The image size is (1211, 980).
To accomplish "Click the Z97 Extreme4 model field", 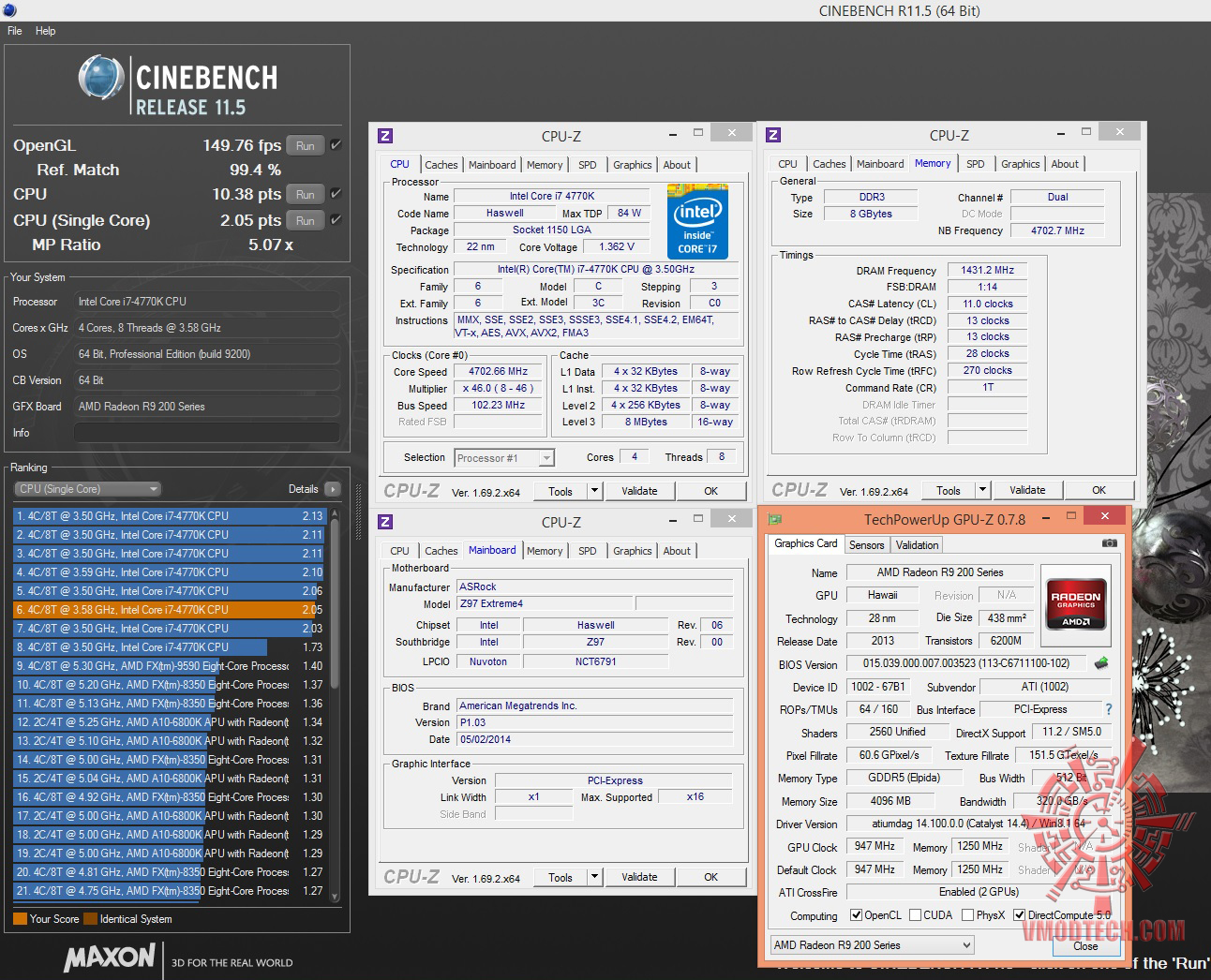I will click(x=544, y=603).
